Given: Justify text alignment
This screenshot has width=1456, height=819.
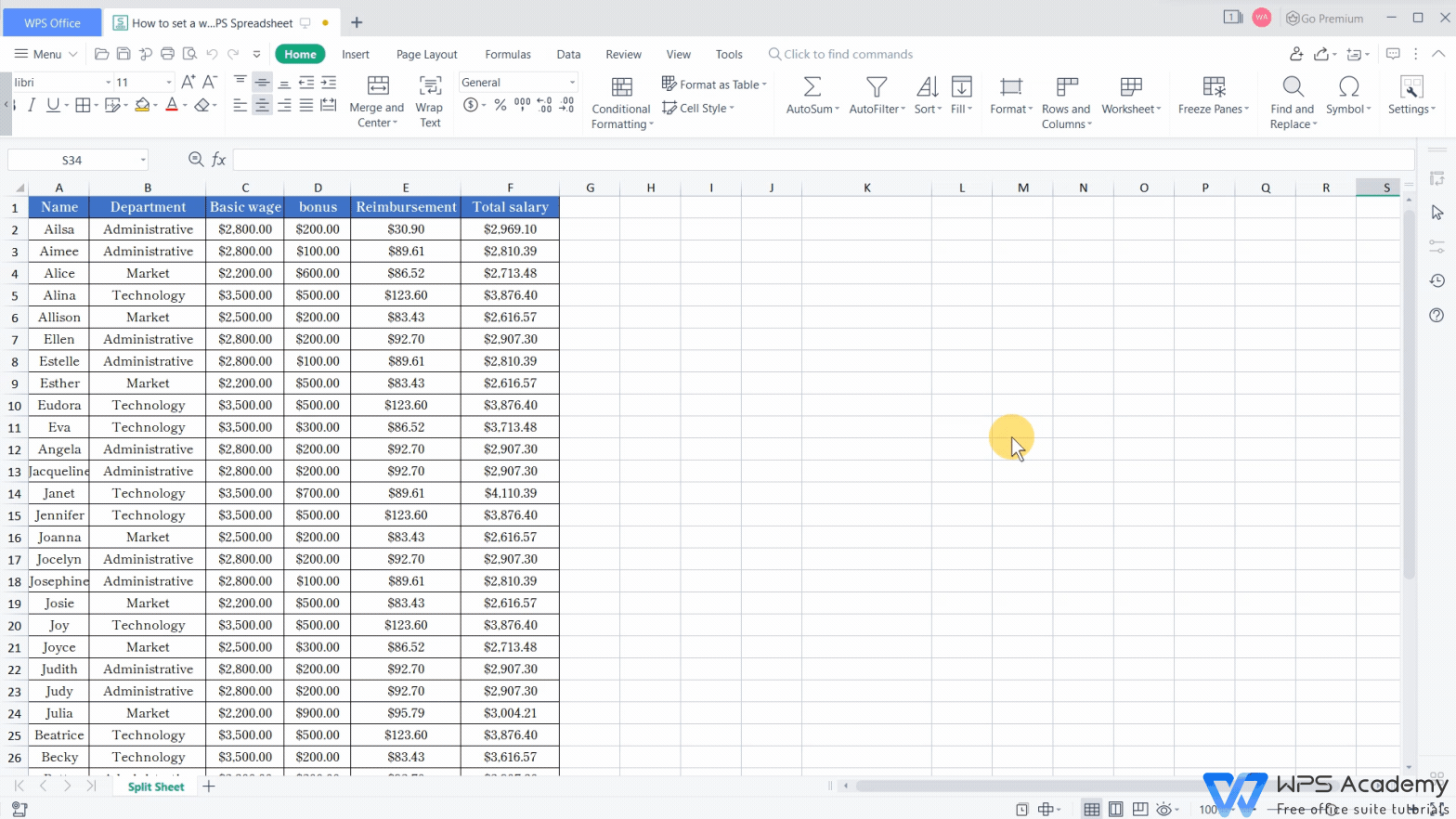Looking at the screenshot, I should [306, 105].
